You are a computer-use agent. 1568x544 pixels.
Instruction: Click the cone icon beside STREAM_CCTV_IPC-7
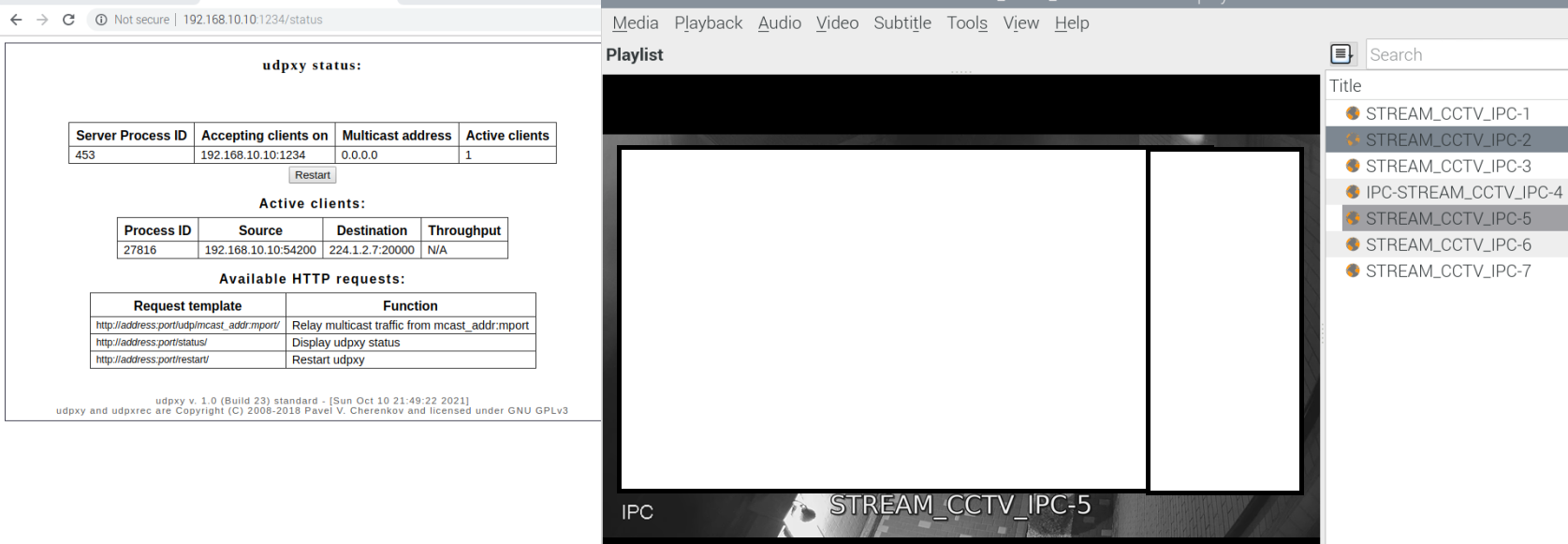coord(1353,271)
